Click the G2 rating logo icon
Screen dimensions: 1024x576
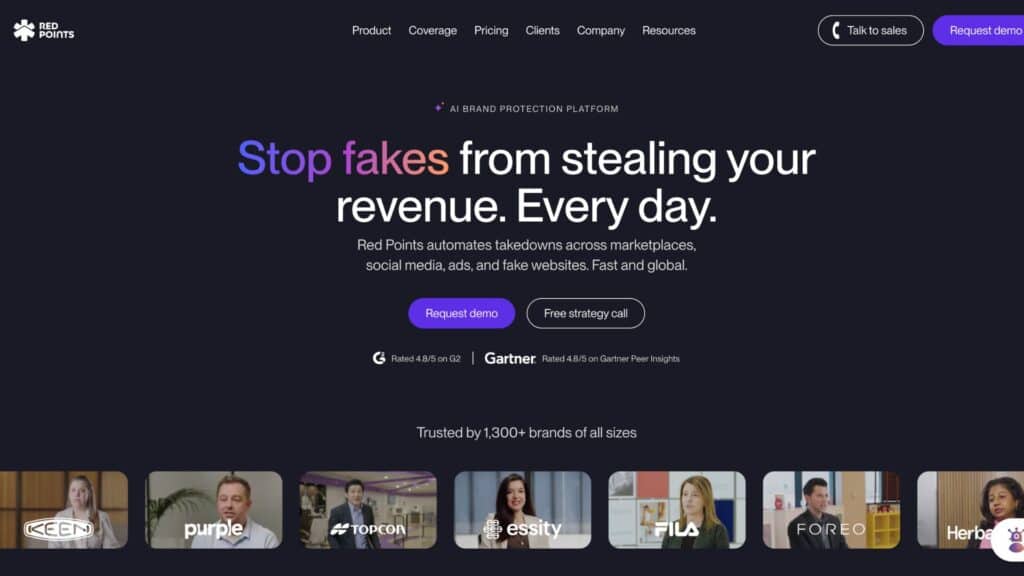[x=379, y=358]
